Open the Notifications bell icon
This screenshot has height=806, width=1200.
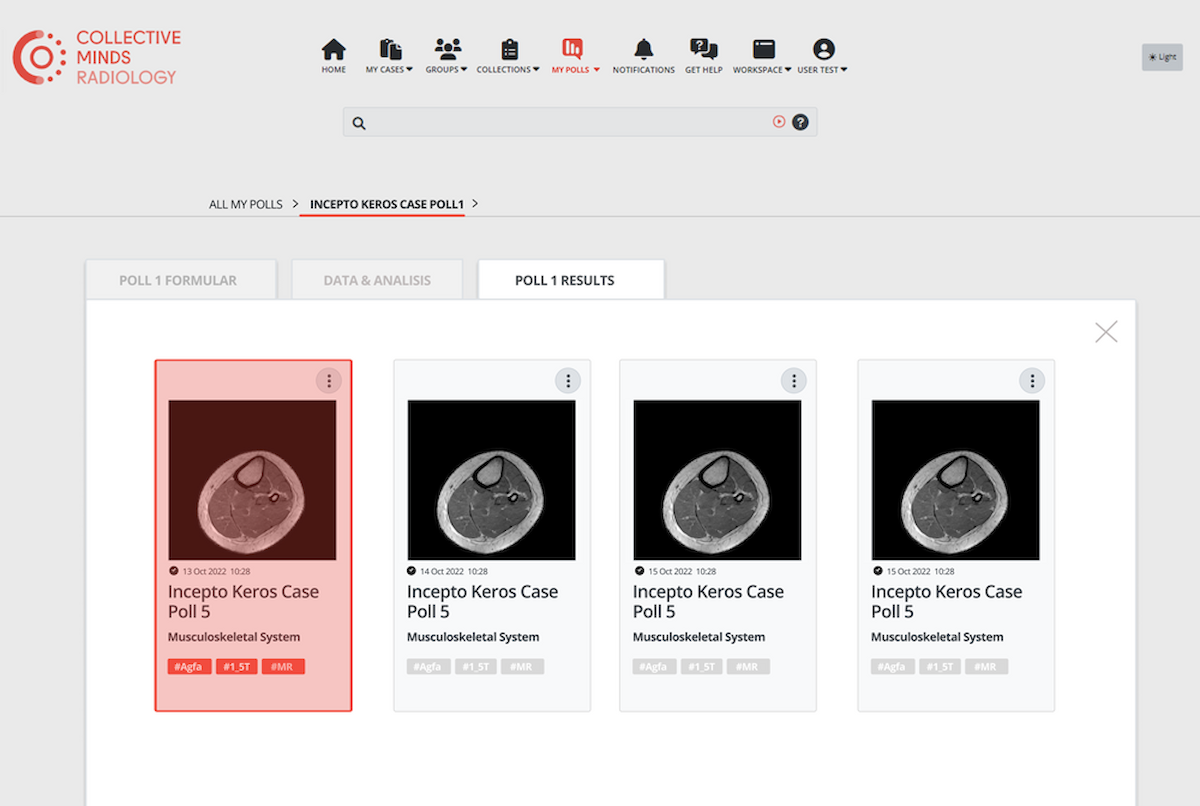(x=643, y=50)
